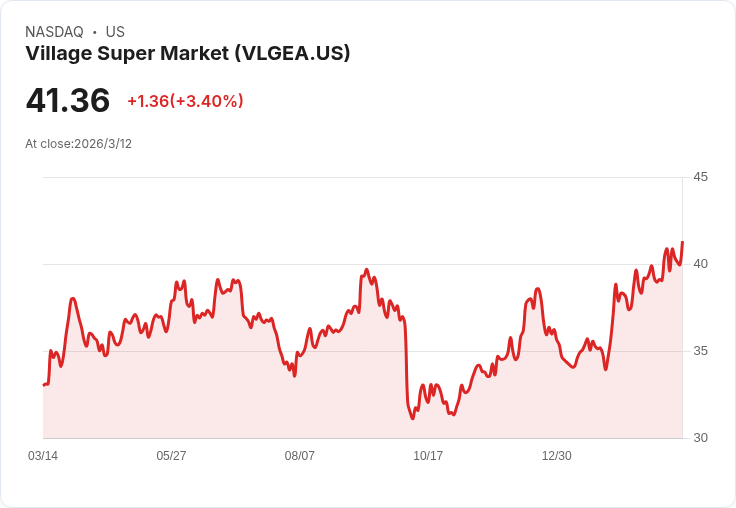Click the 08/07 date on x-axis

pos(300,456)
